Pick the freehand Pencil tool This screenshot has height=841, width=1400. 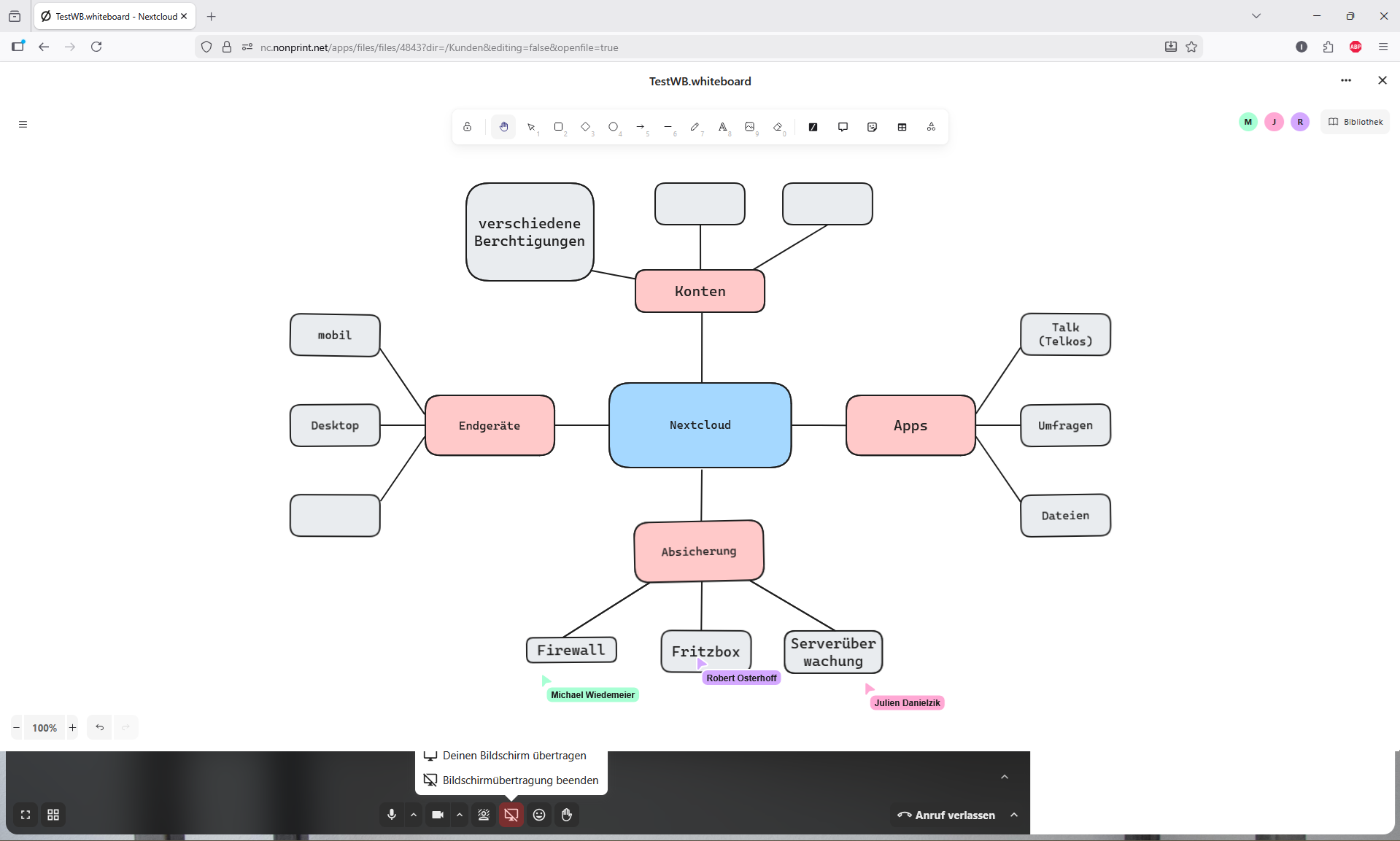point(695,127)
